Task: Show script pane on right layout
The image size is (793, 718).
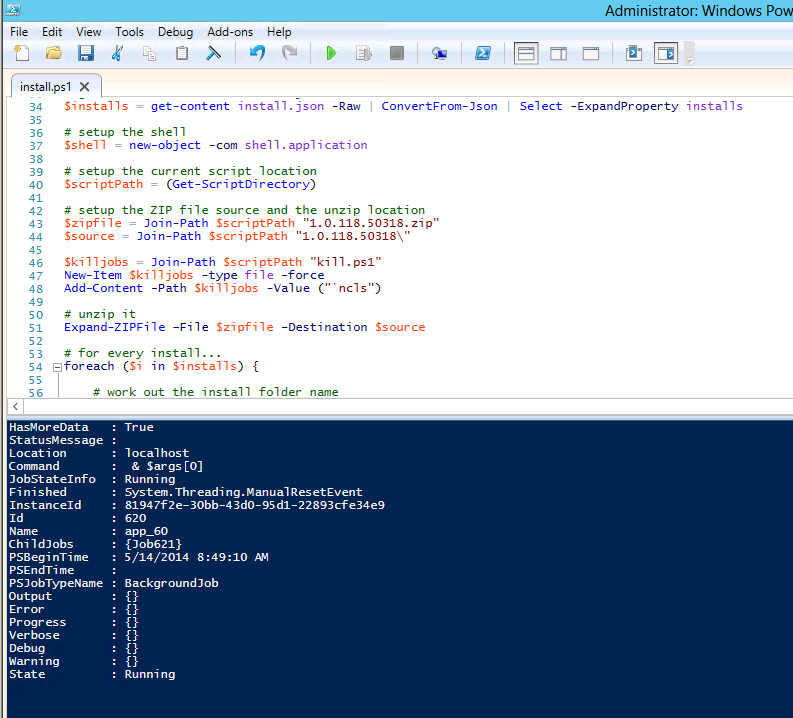Action: (x=558, y=54)
